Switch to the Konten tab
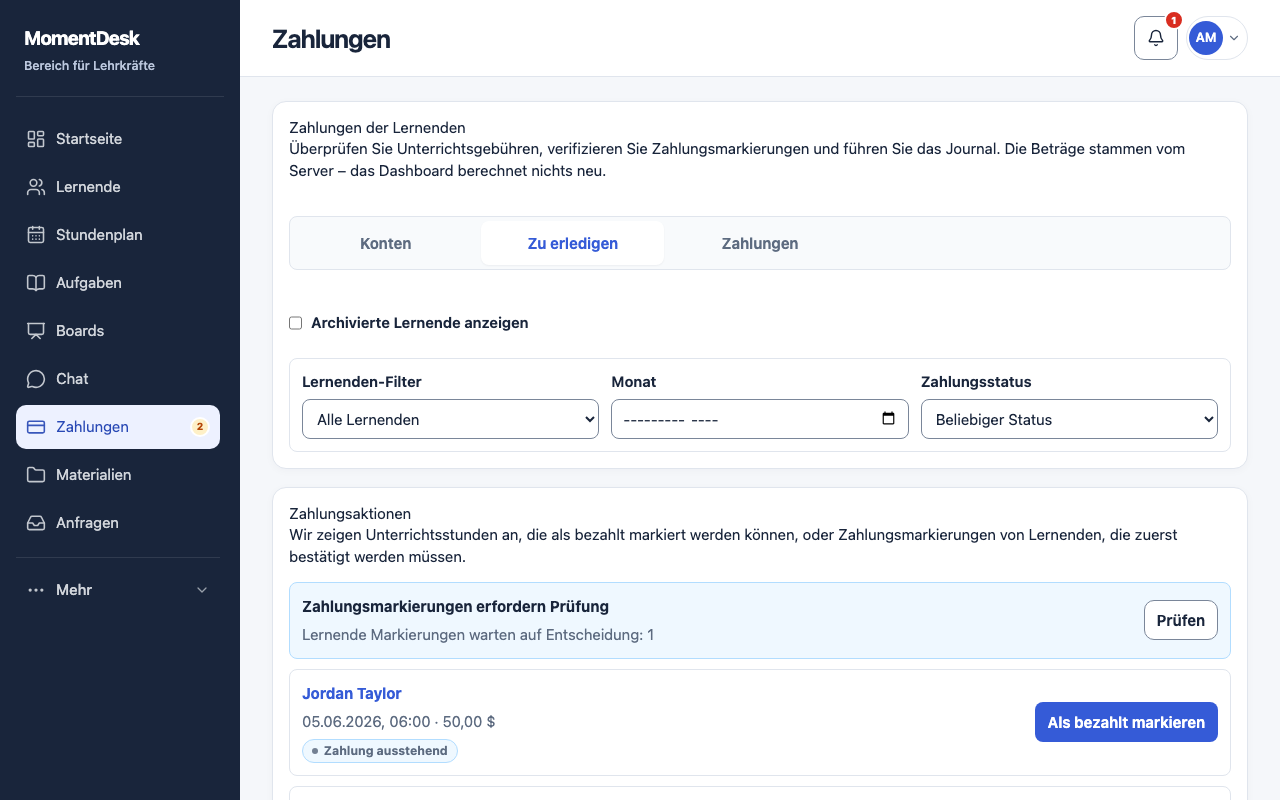The image size is (1280, 800). (x=386, y=243)
